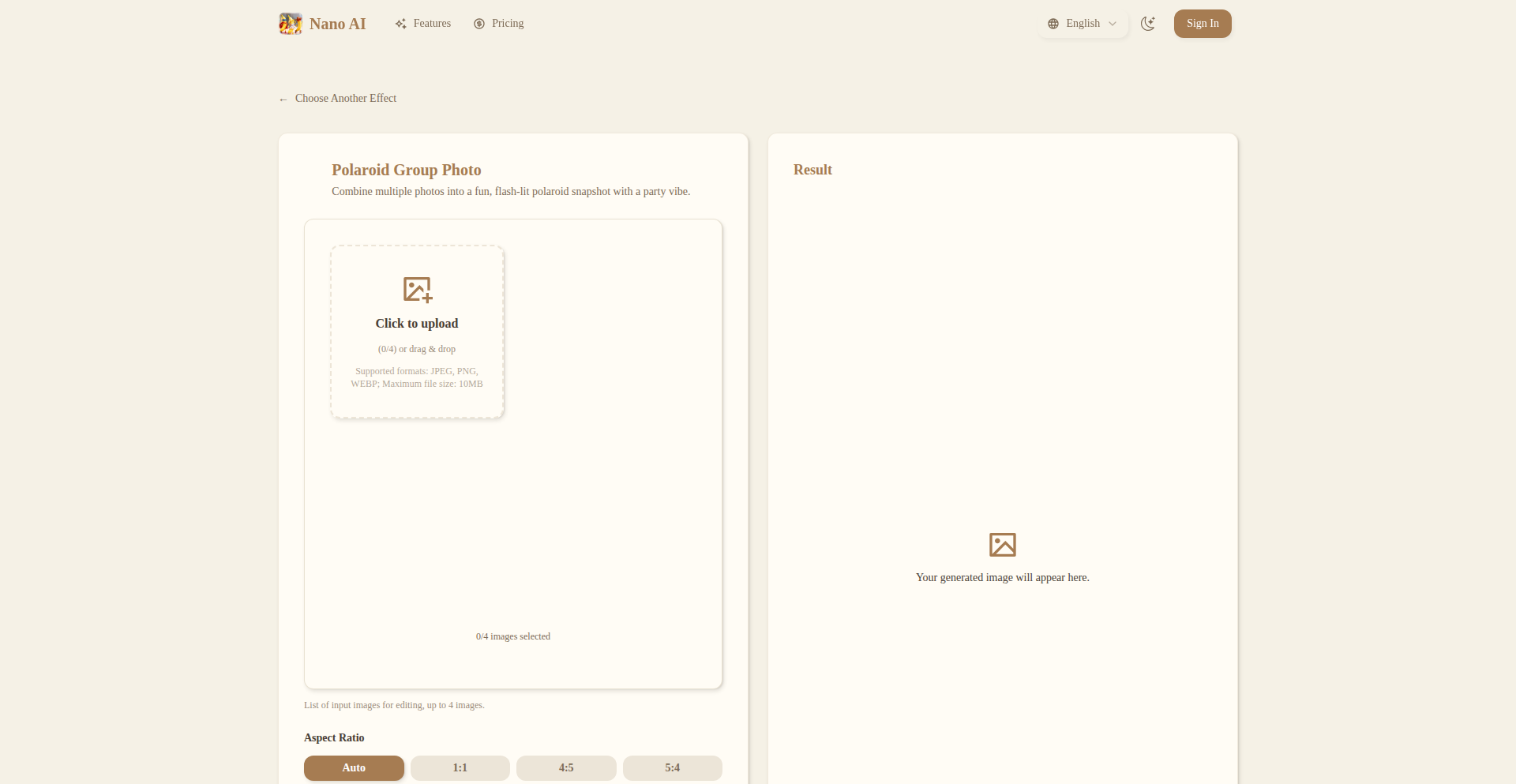Click the Result heading
Screen dimensions: 1516x784
coord(812,170)
